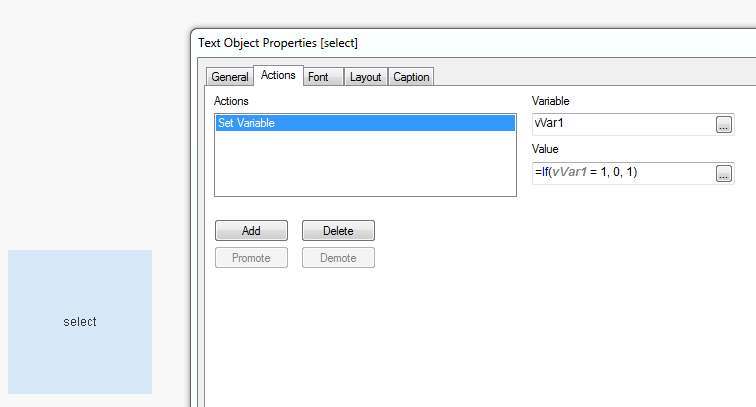Viewport: 756px width, 407px height.
Task: Go to the Layout tab
Action: (365, 77)
